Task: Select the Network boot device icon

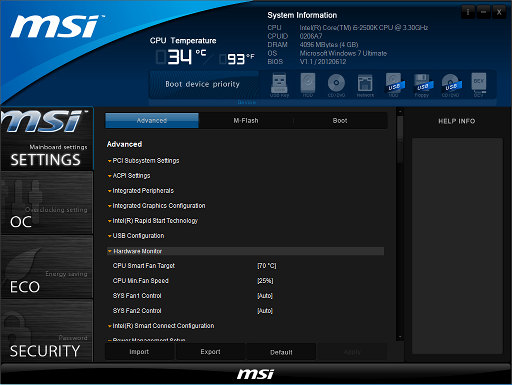Action: (x=365, y=85)
